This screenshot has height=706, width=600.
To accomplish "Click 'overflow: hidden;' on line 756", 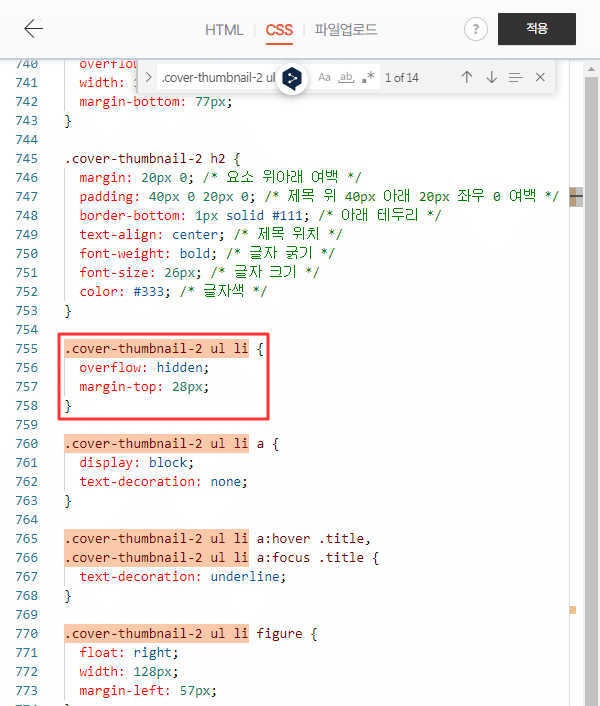I will [x=144, y=367].
